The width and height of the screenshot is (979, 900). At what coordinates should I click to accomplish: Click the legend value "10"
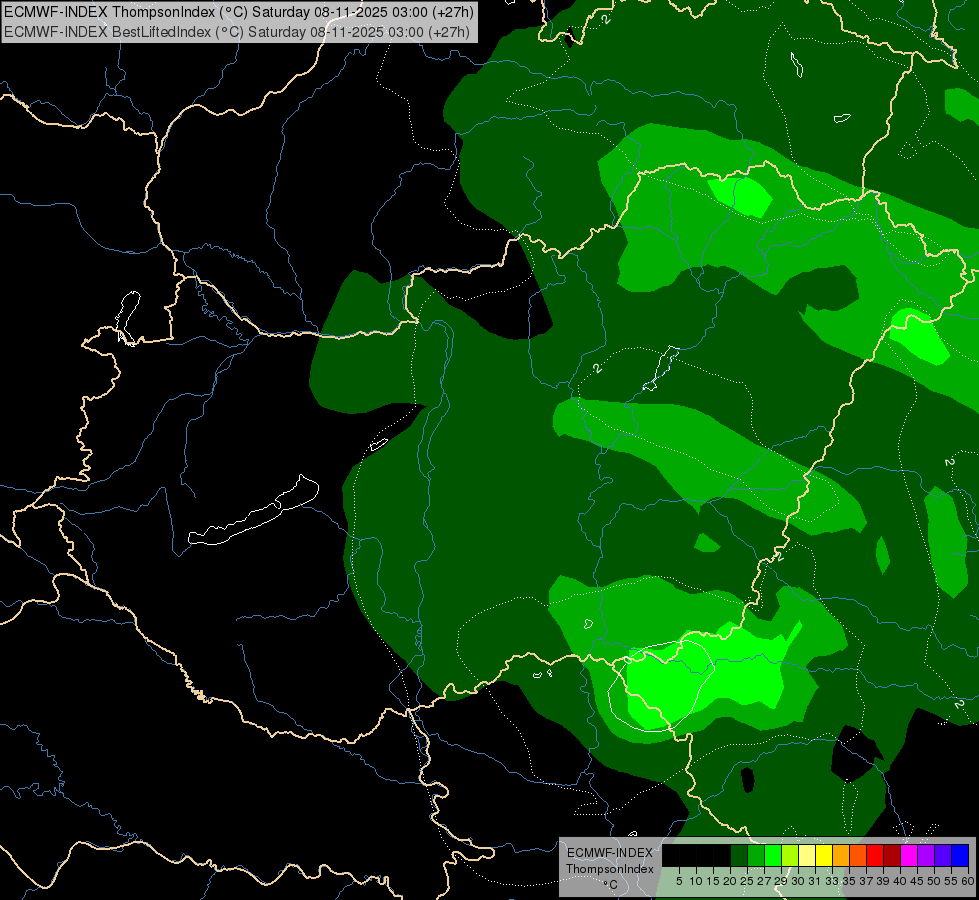pos(696,881)
